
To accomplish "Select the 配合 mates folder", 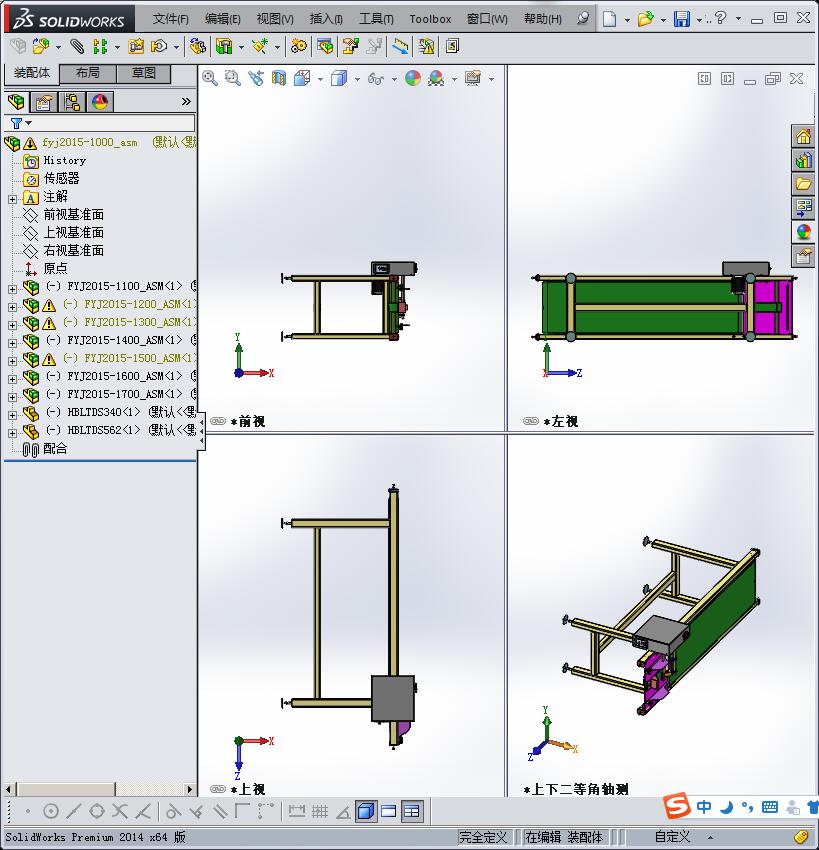I will [55, 449].
